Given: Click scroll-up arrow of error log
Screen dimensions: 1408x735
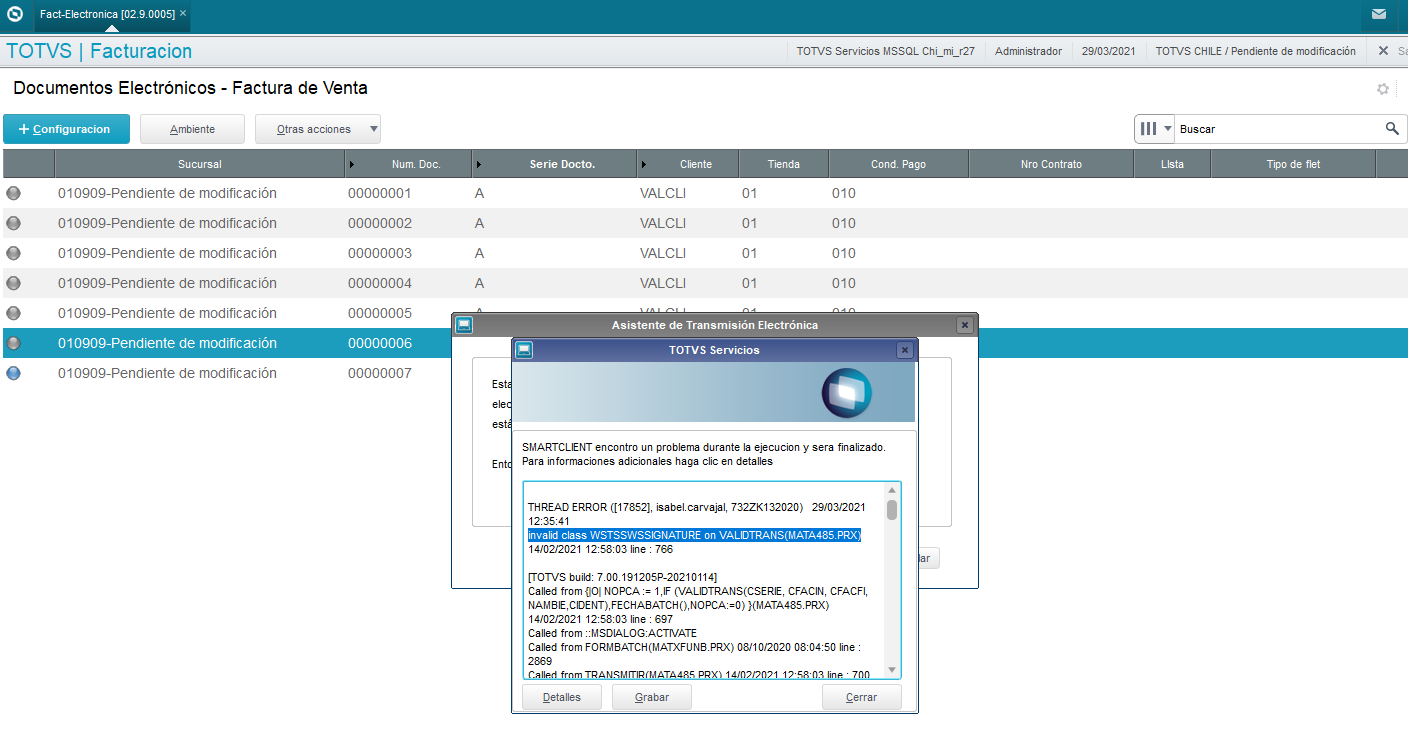Looking at the screenshot, I should click(x=892, y=490).
